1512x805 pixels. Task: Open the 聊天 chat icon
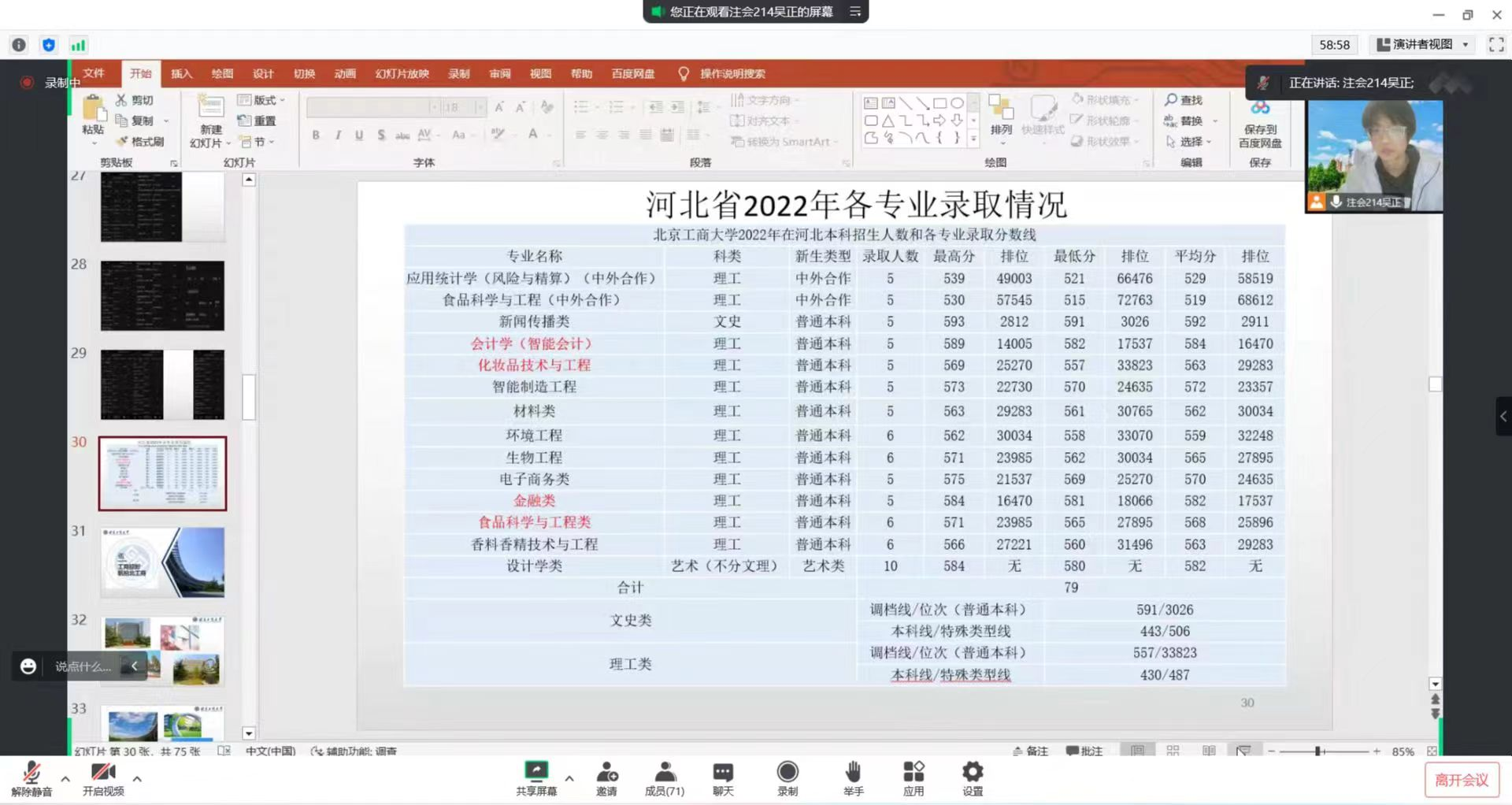(722, 772)
